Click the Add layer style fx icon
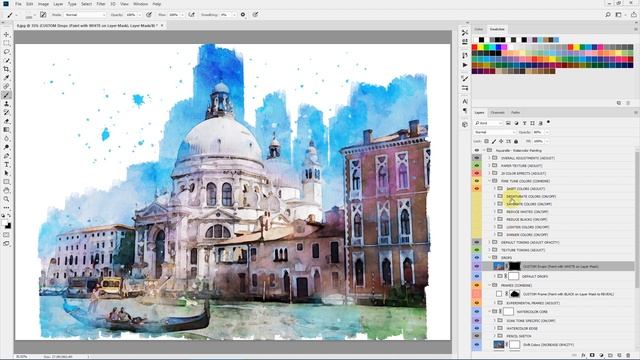Viewport: 640px width, 360px height. [x=583, y=356]
